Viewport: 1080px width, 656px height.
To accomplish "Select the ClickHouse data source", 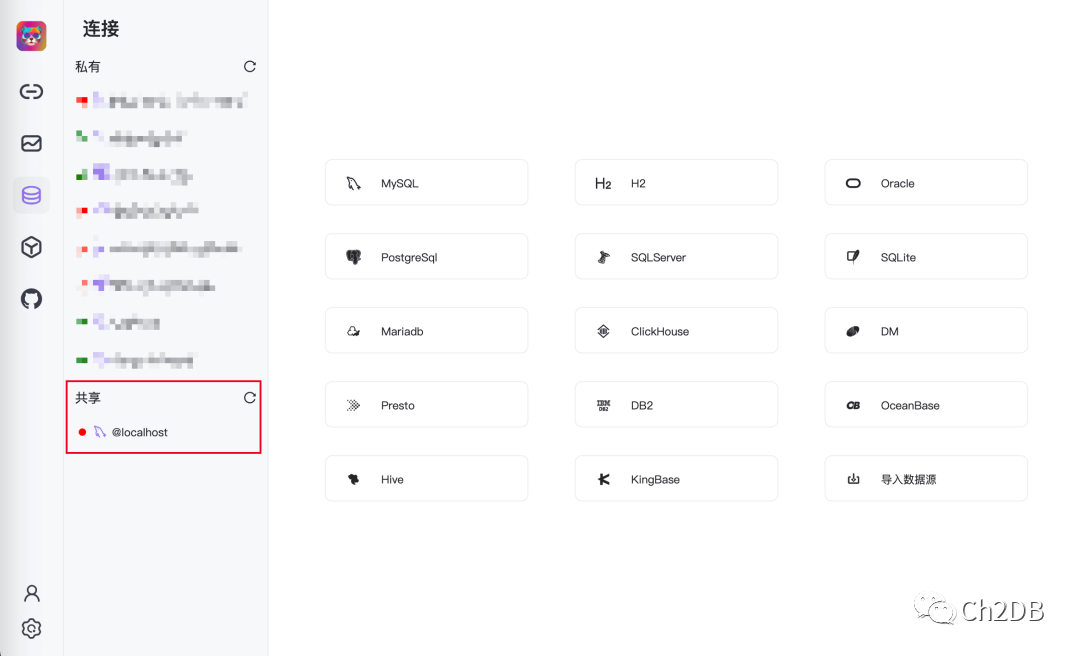I will coord(676,331).
